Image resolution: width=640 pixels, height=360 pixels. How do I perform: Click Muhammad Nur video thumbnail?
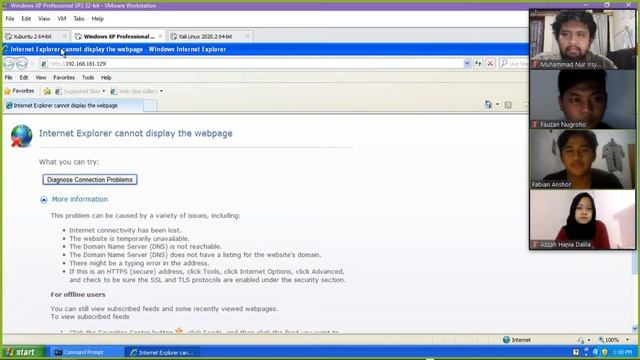coord(582,39)
